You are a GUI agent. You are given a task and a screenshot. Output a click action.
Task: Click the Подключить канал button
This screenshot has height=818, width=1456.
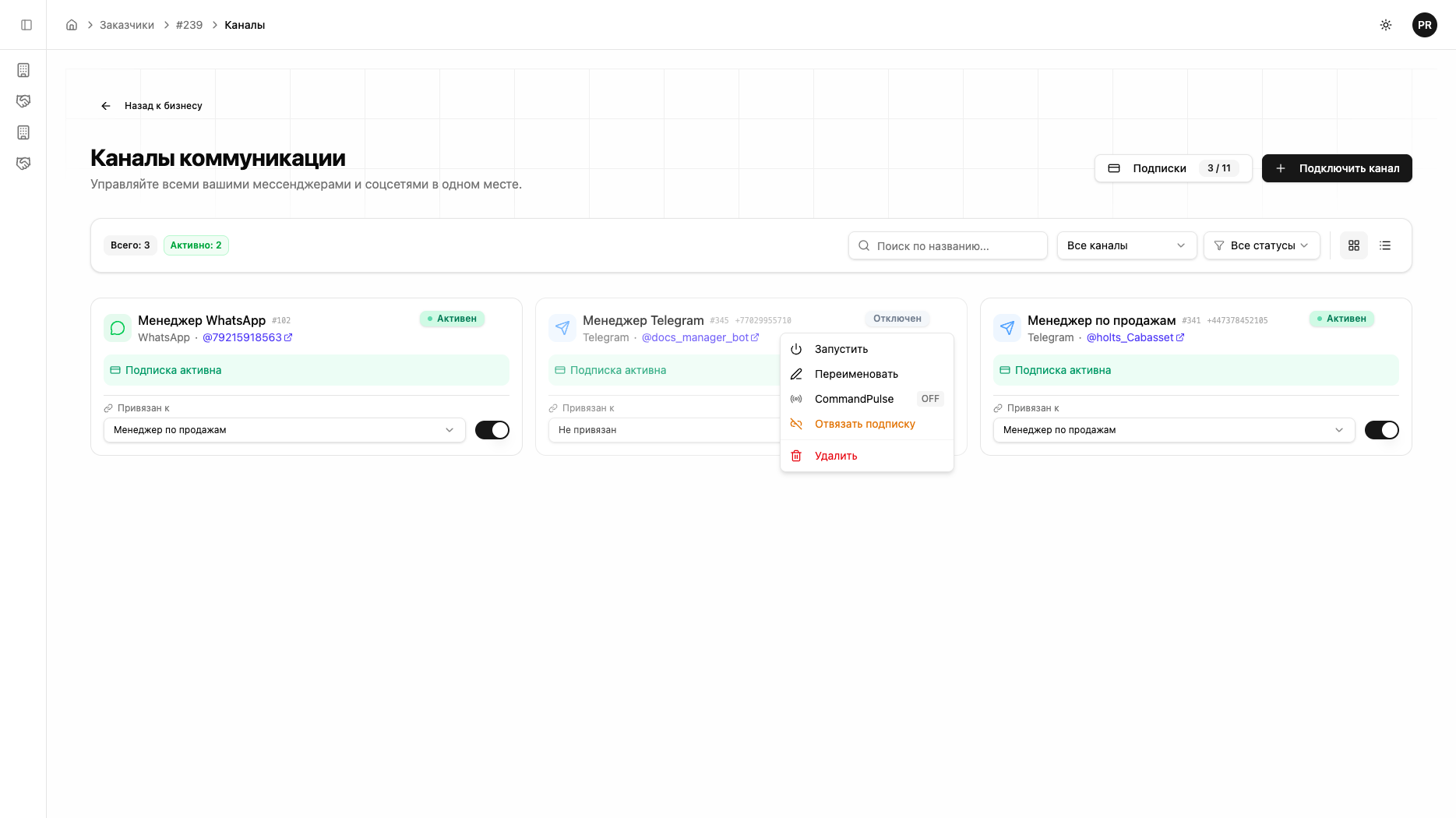click(1337, 168)
